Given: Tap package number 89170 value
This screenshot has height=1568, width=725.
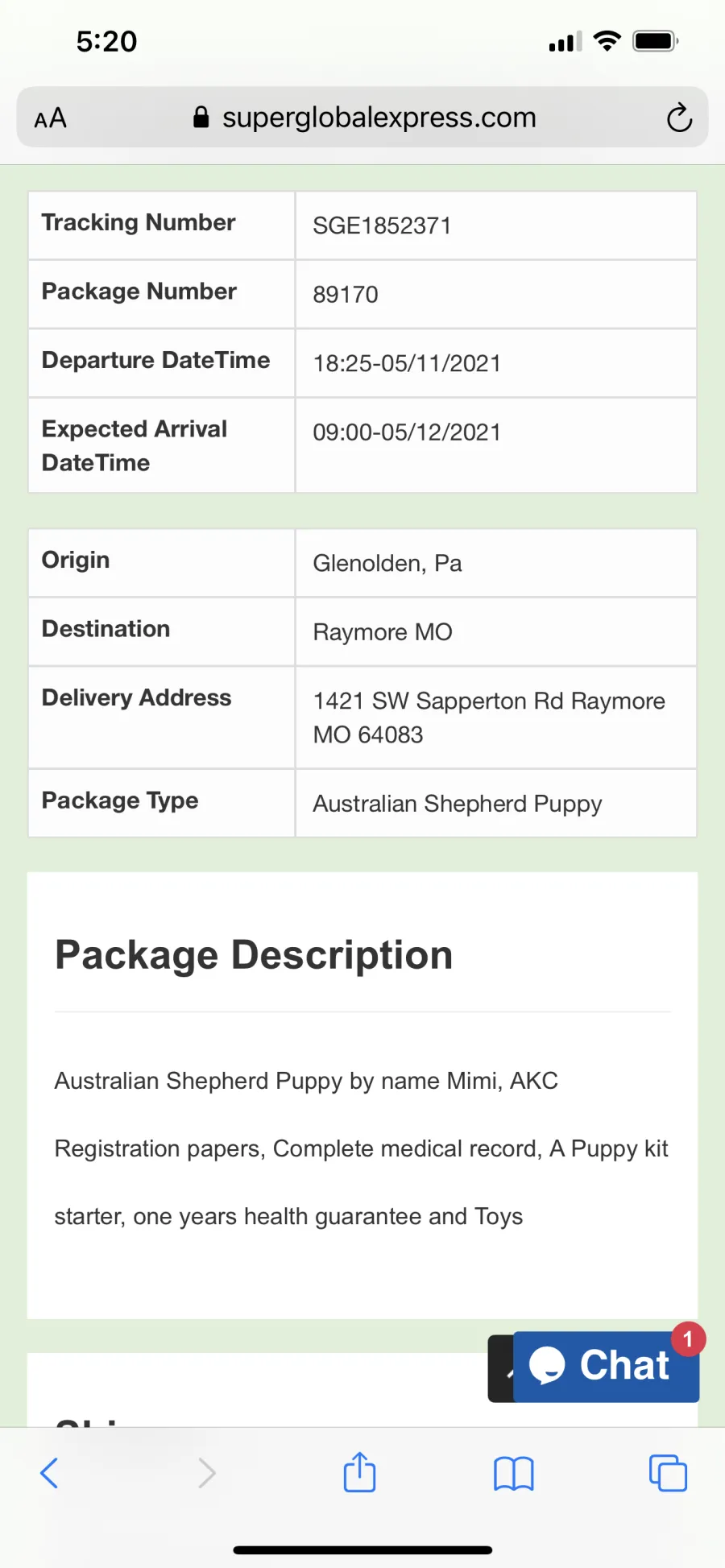Looking at the screenshot, I should click(x=346, y=295).
